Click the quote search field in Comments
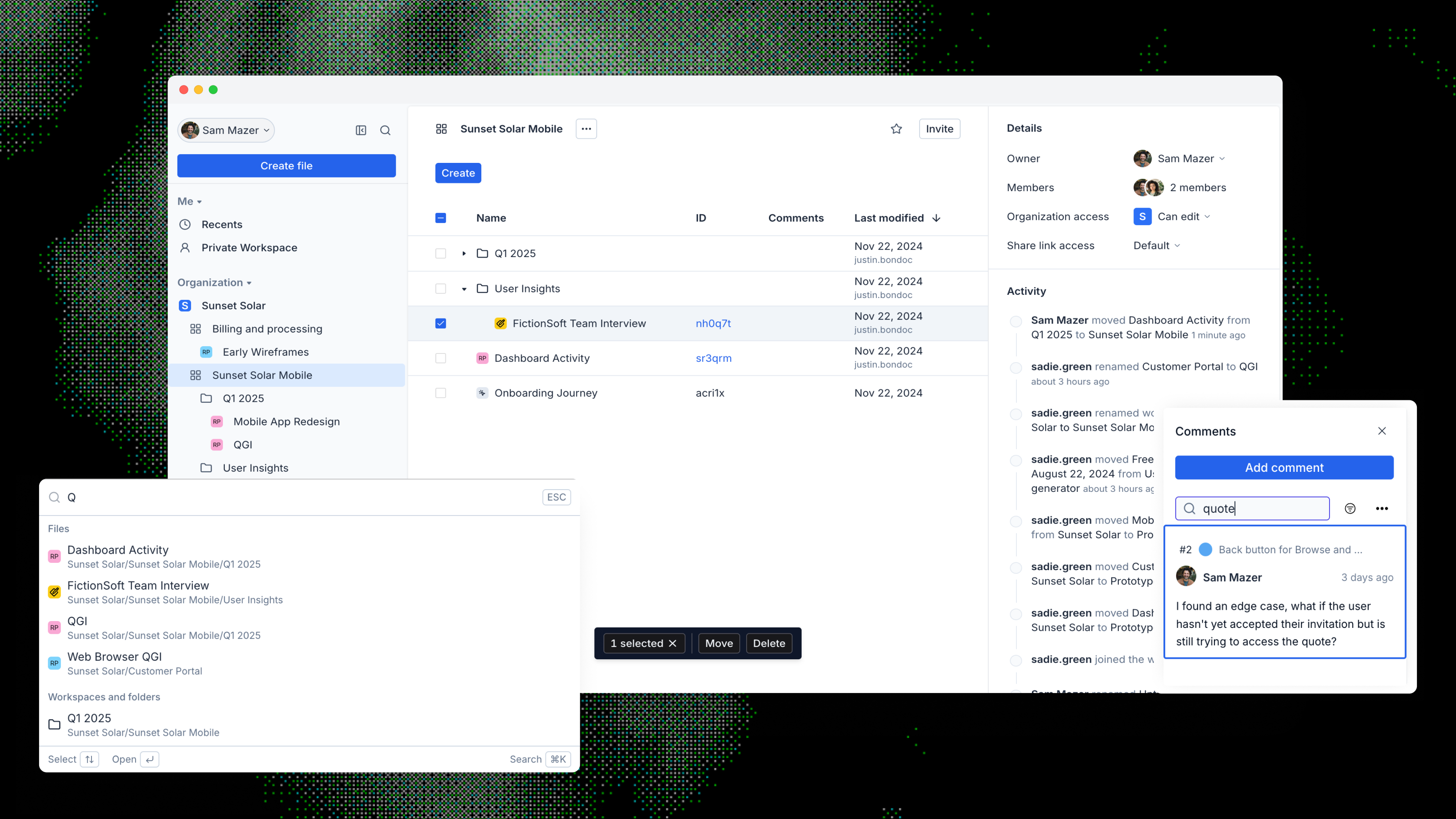This screenshot has width=1456, height=819. coord(1252,508)
